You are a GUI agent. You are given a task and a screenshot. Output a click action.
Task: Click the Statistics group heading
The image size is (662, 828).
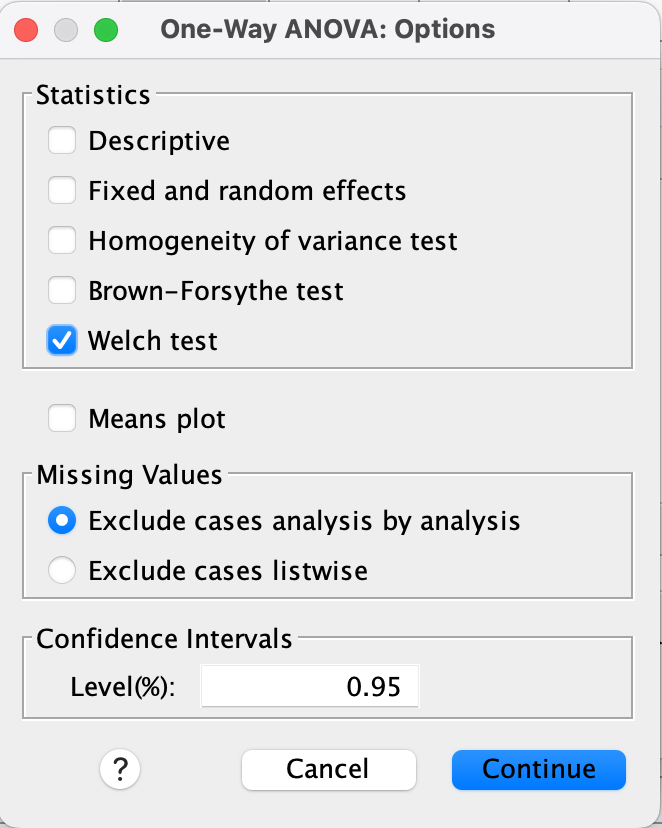pyautogui.click(x=93, y=95)
